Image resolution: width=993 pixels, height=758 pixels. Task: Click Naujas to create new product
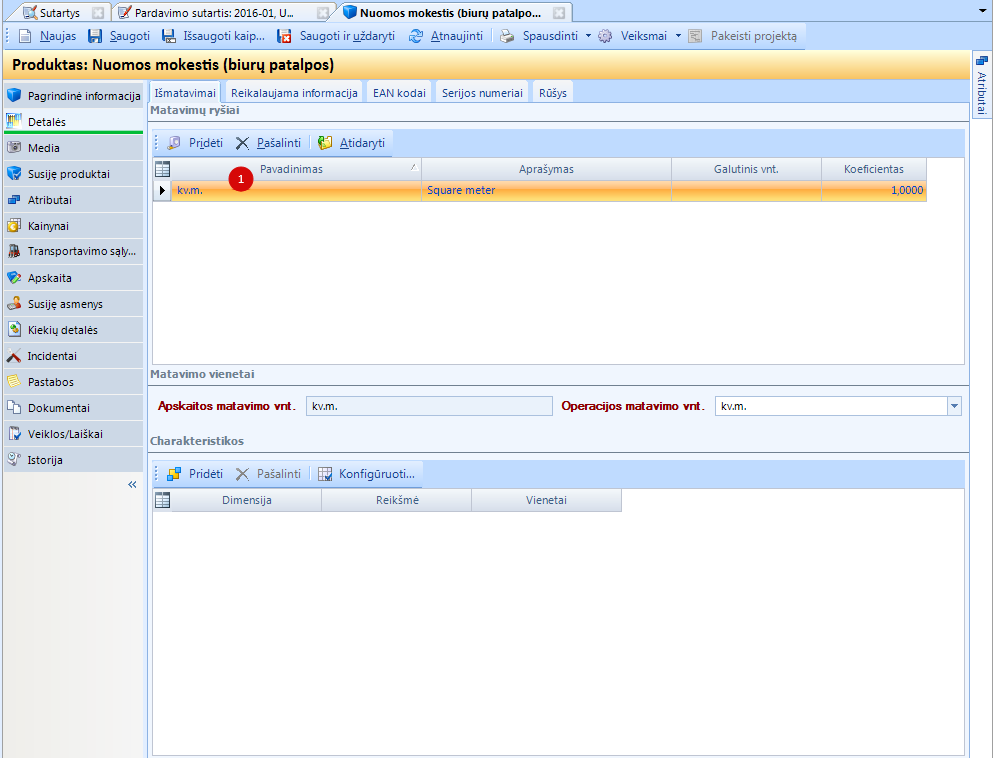48,36
